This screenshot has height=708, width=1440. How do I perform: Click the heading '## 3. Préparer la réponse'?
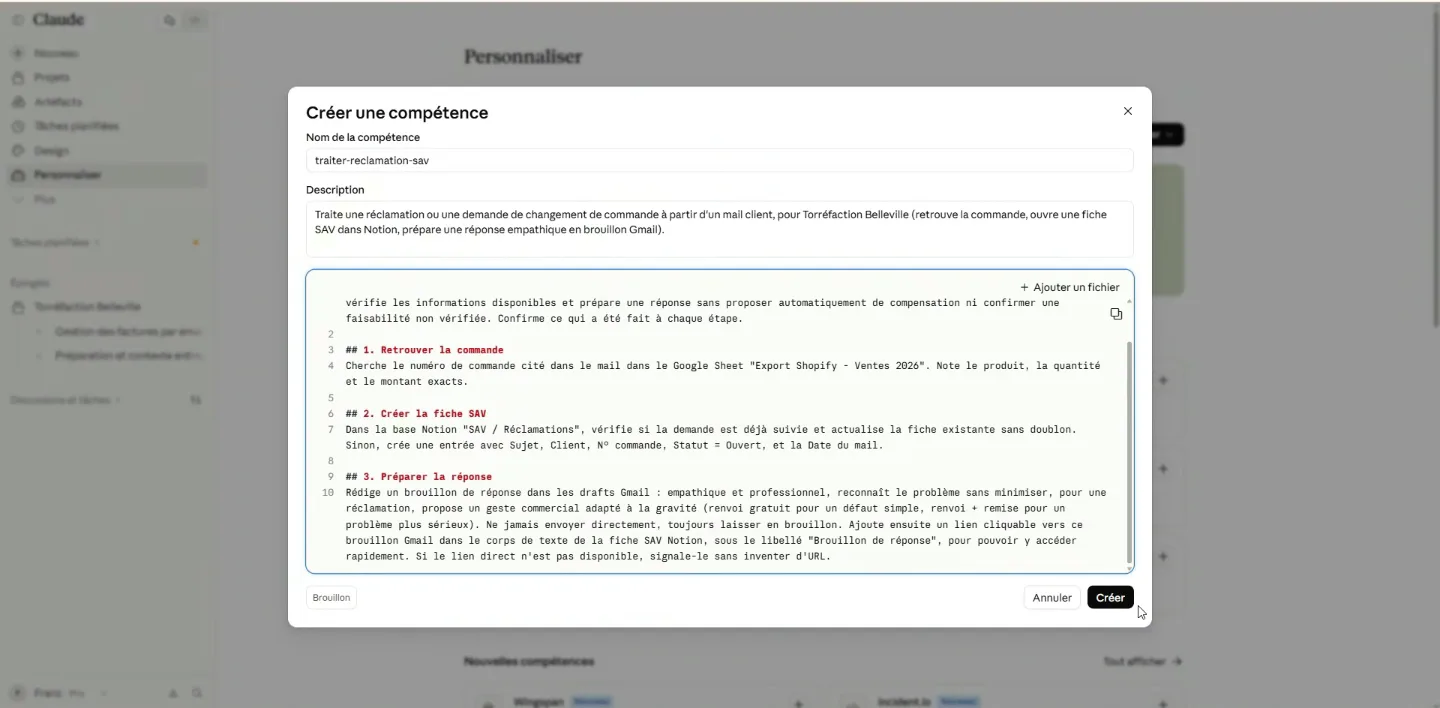coord(419,477)
